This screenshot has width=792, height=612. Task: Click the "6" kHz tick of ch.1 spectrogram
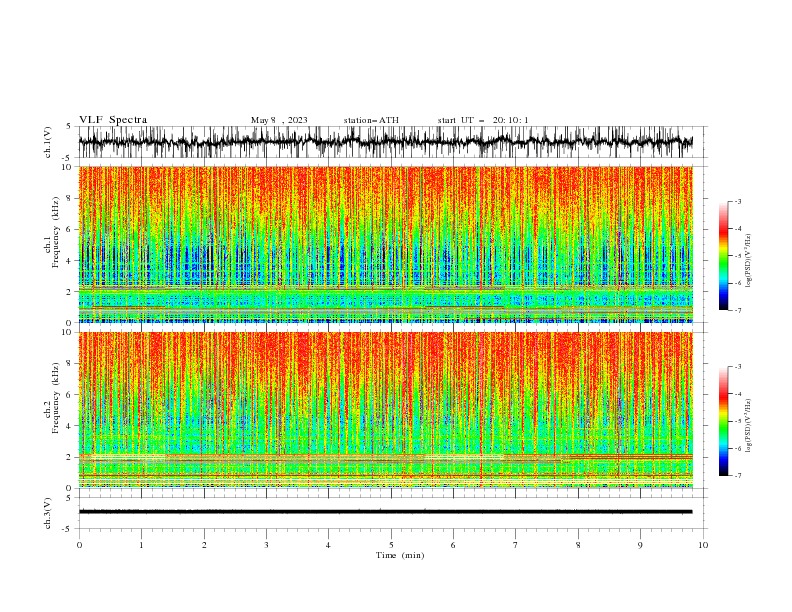click(x=70, y=230)
